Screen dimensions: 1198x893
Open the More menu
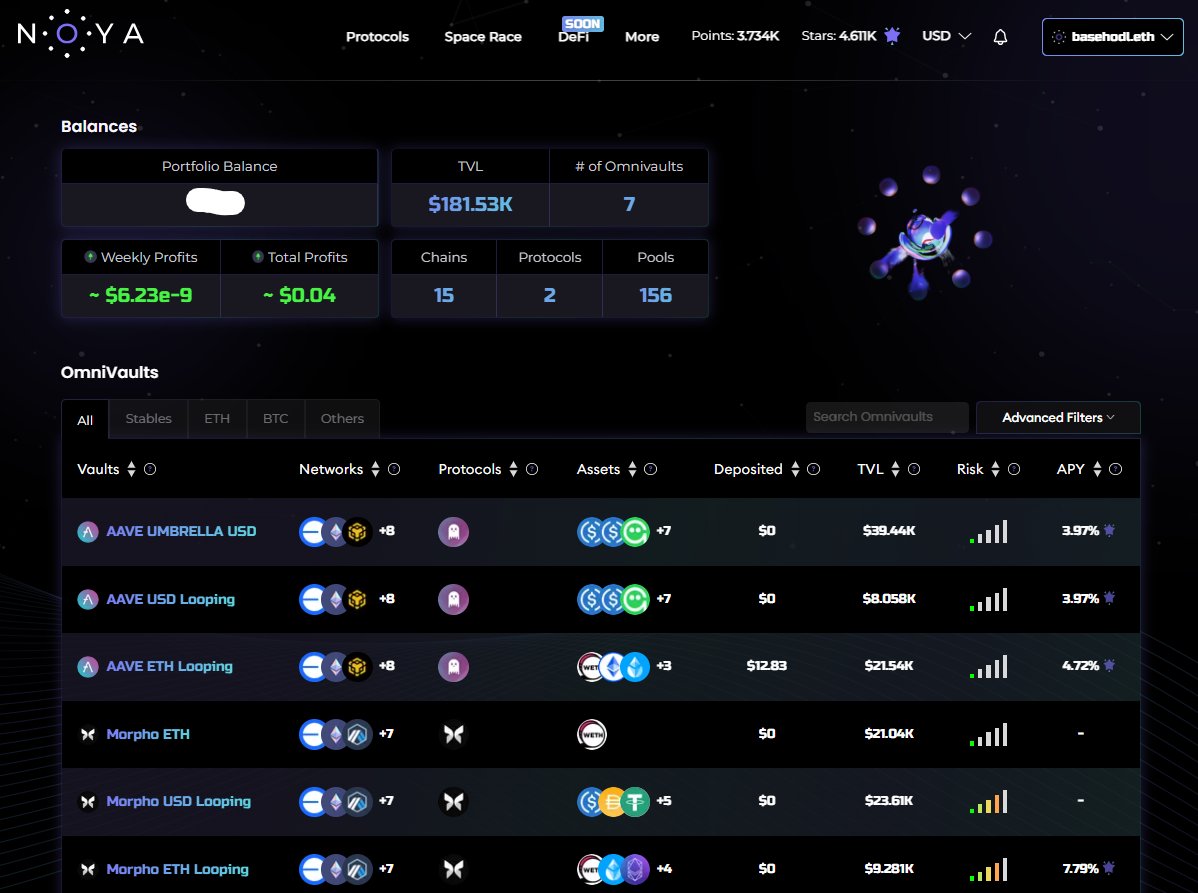(642, 37)
